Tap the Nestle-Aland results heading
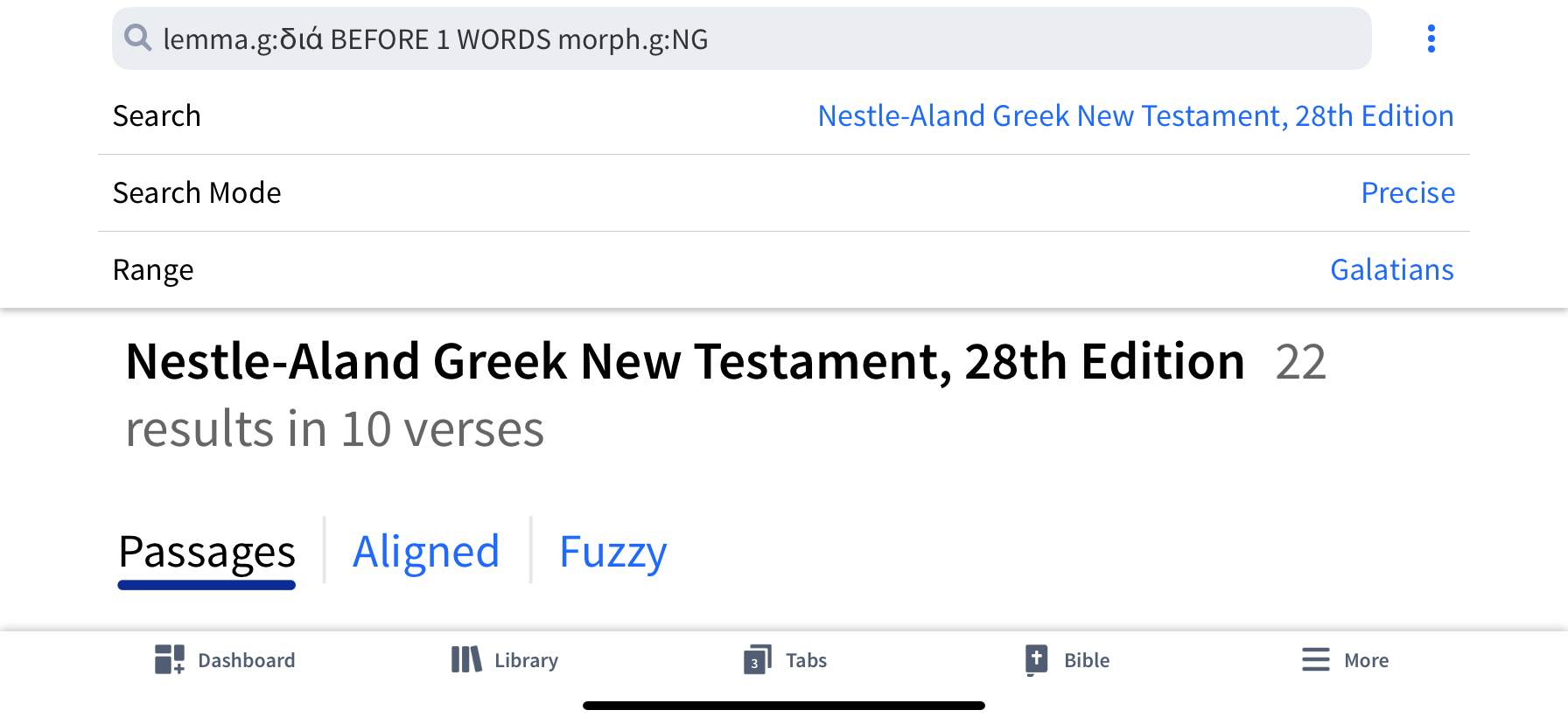The width and height of the screenshot is (1568, 724). click(685, 361)
